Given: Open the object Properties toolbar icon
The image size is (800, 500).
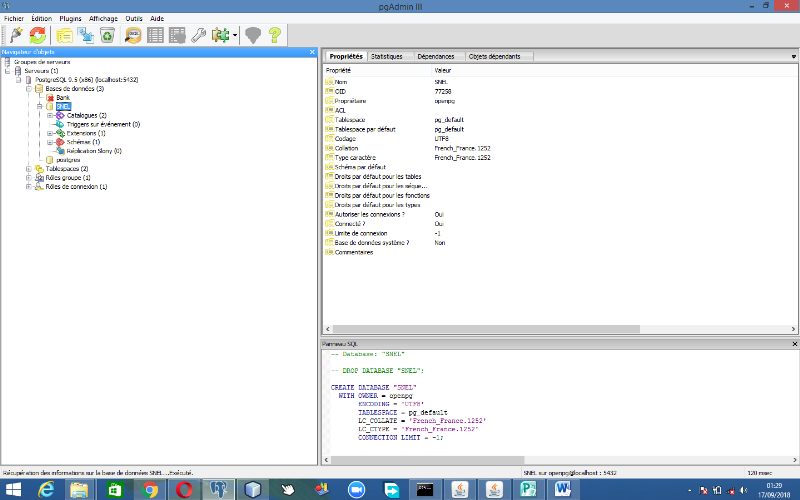Looking at the screenshot, I should pyautogui.click(x=65, y=35).
